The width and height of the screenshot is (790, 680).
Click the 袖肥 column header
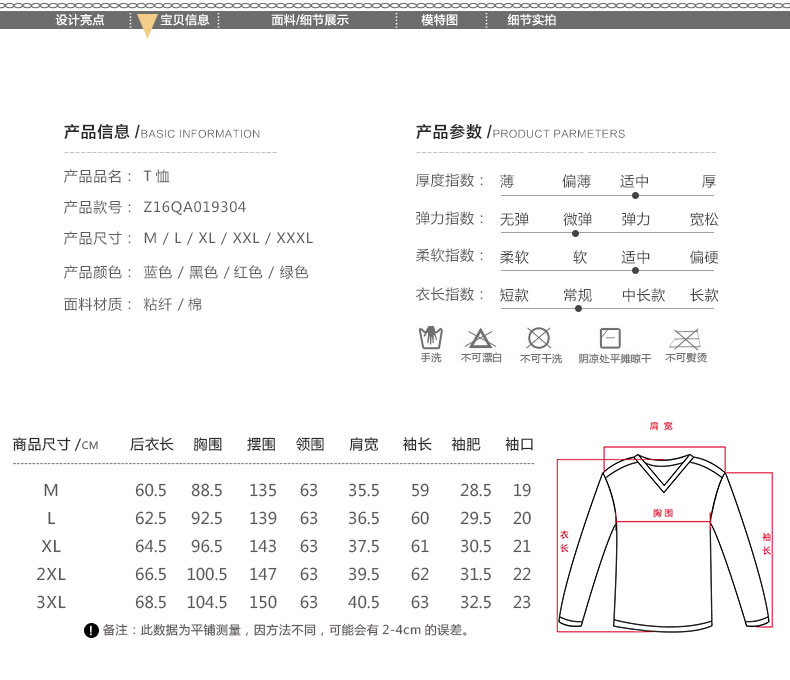click(466, 444)
